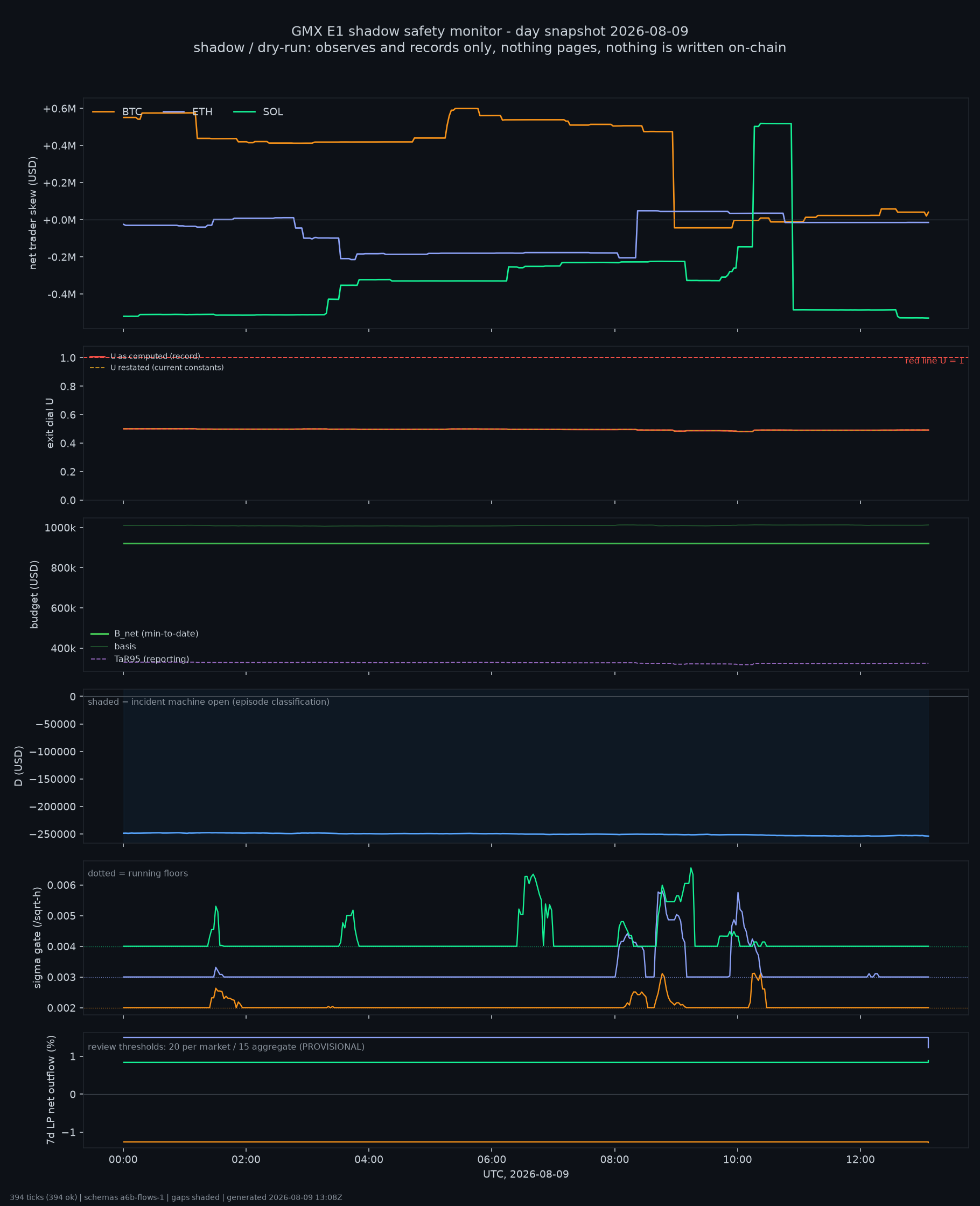Click the 'U as computed (record)' legend text
Viewport: 980px width, 1206px height.
click(x=155, y=356)
